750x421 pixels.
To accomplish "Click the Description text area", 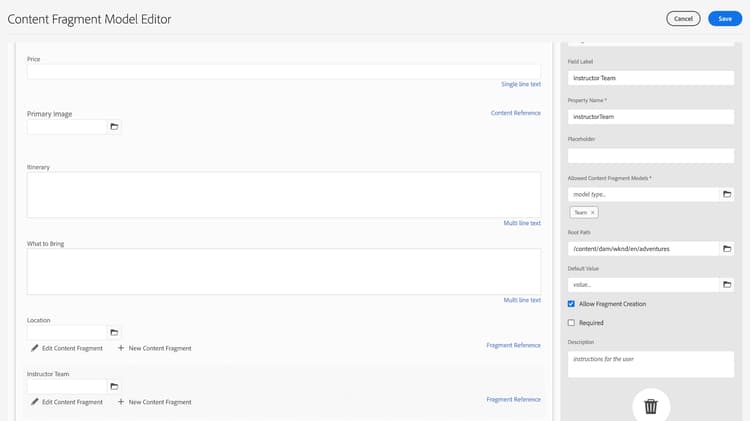I will (651, 365).
